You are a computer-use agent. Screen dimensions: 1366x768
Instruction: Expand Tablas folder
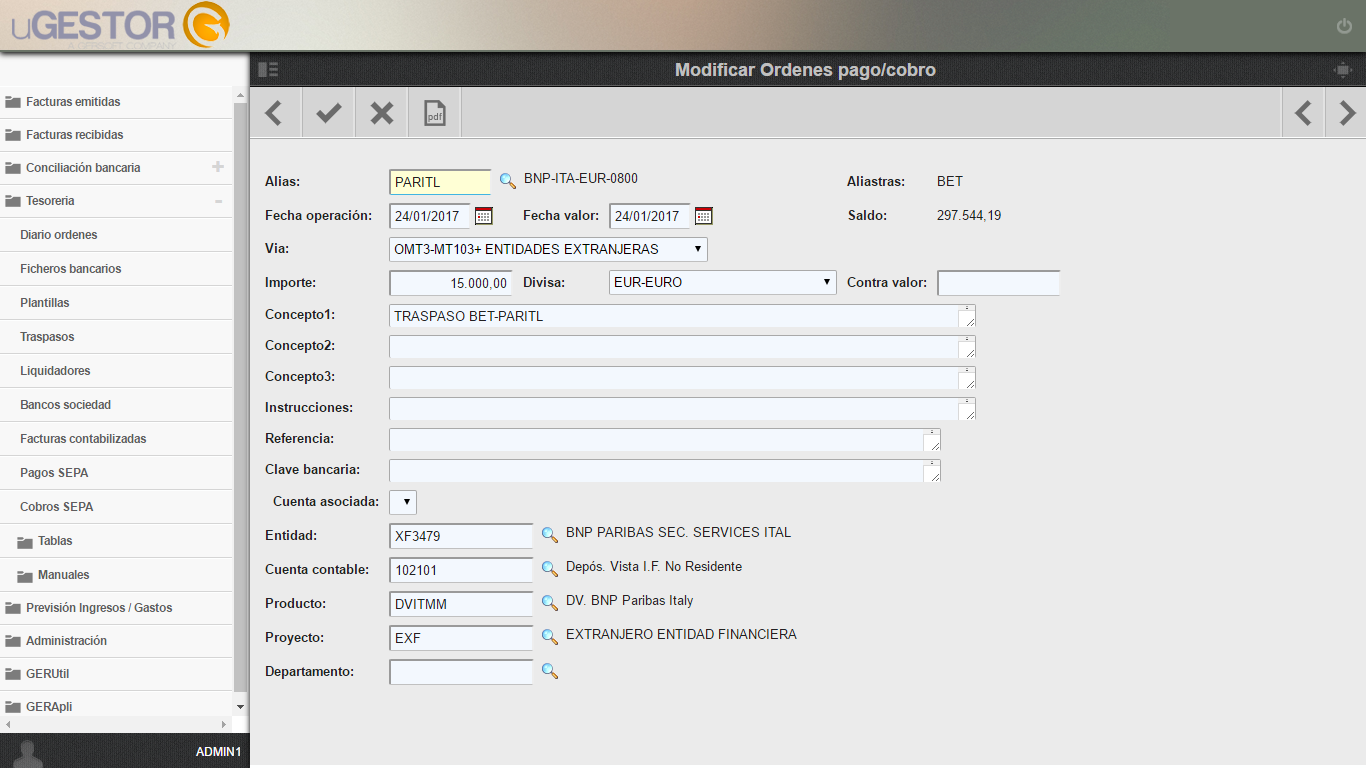pos(117,541)
